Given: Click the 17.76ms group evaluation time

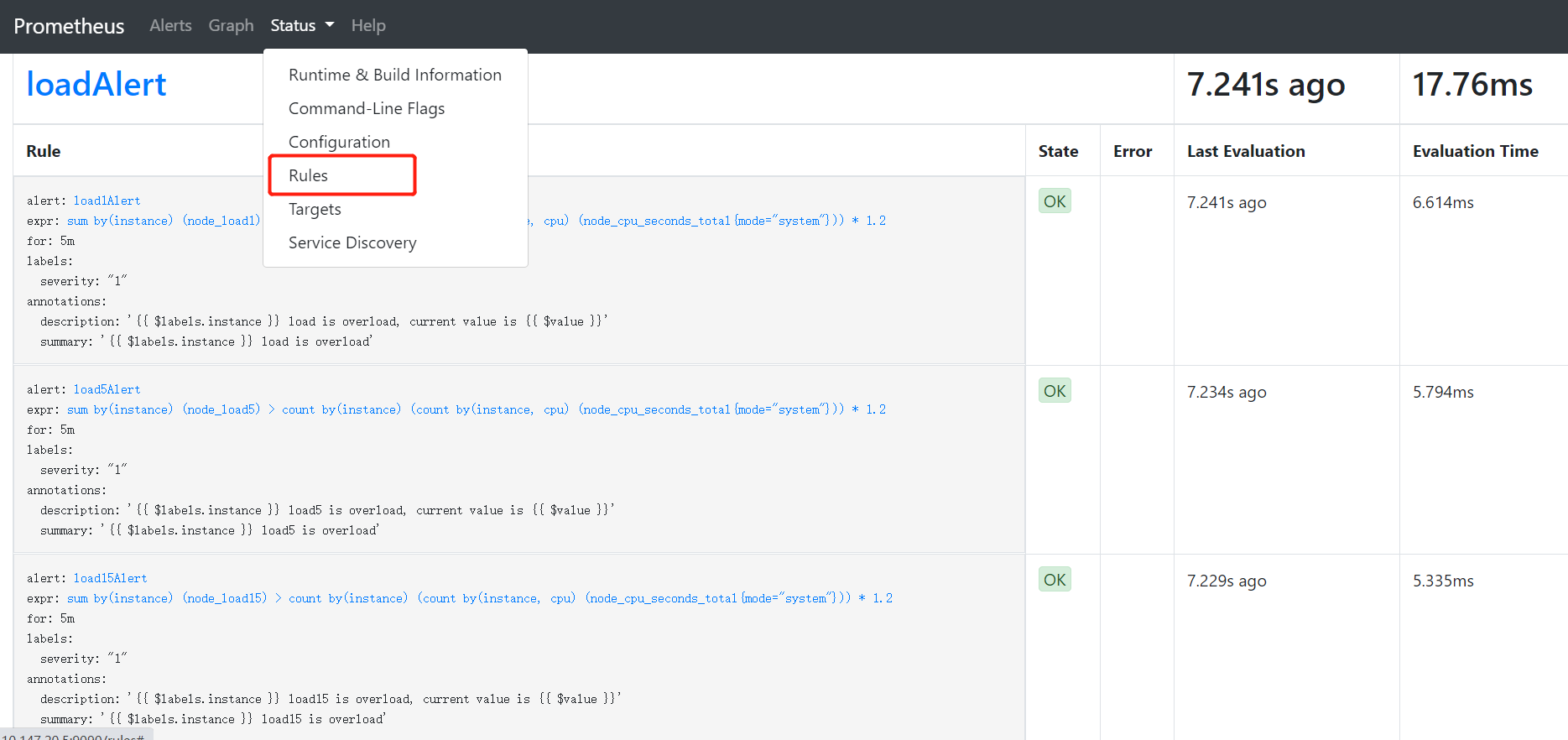Looking at the screenshot, I should (1472, 84).
